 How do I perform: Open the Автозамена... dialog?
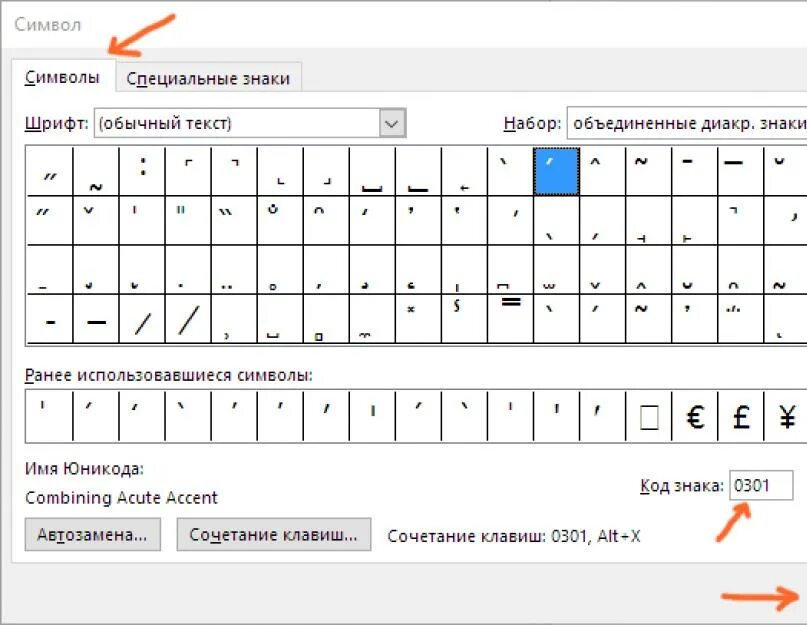(93, 535)
